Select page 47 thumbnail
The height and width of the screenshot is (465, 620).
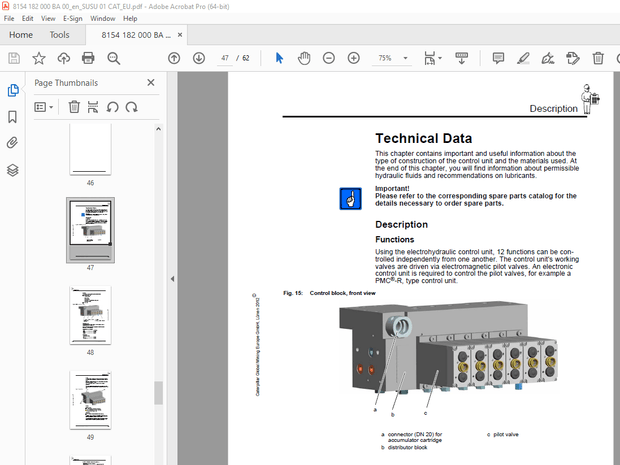(90, 230)
